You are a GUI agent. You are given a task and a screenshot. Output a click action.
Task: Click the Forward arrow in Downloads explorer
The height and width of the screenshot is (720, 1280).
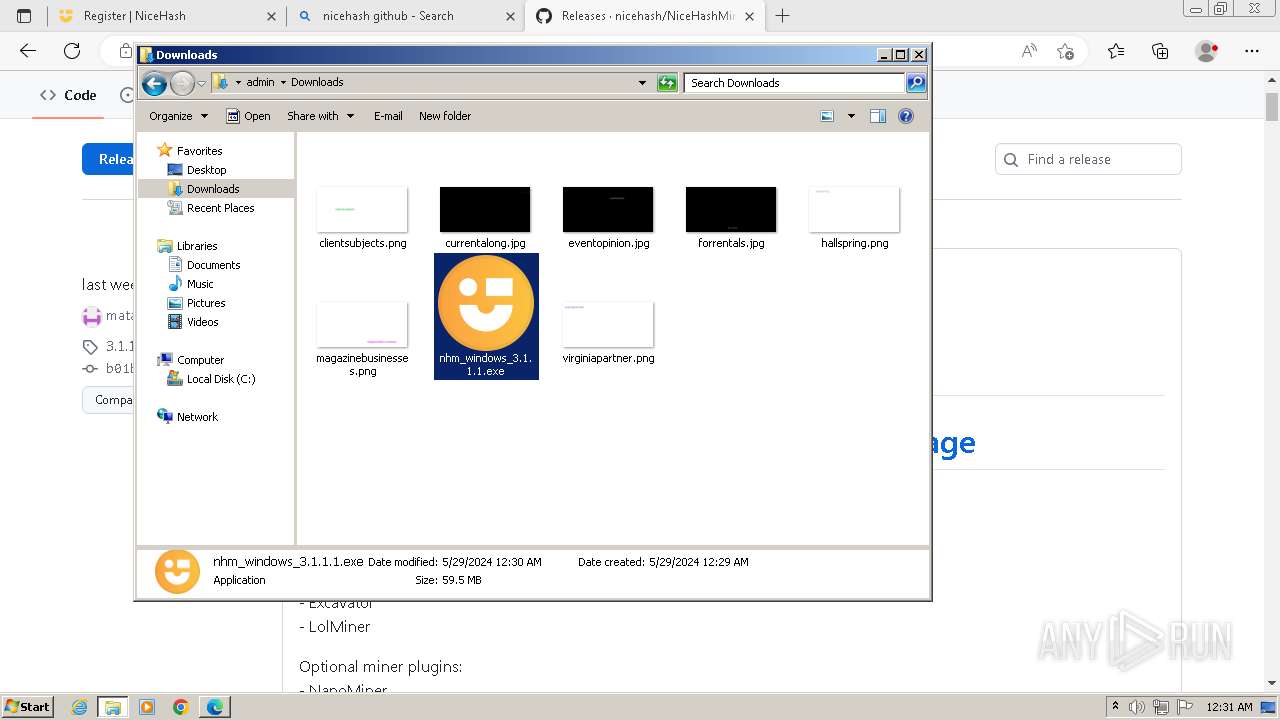182,83
